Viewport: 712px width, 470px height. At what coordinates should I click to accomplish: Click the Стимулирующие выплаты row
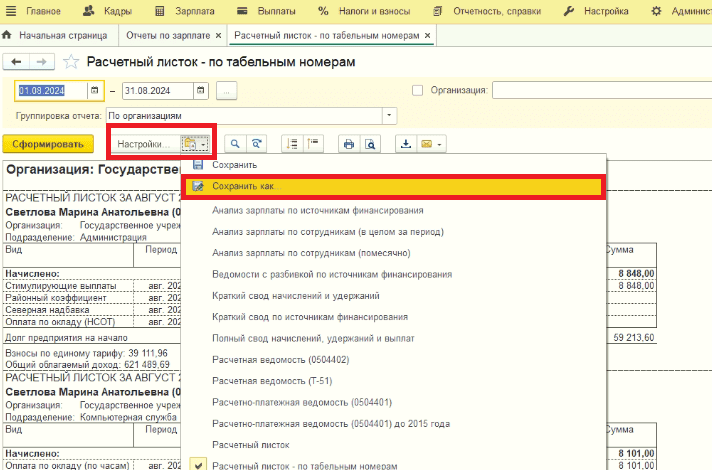tap(61, 286)
